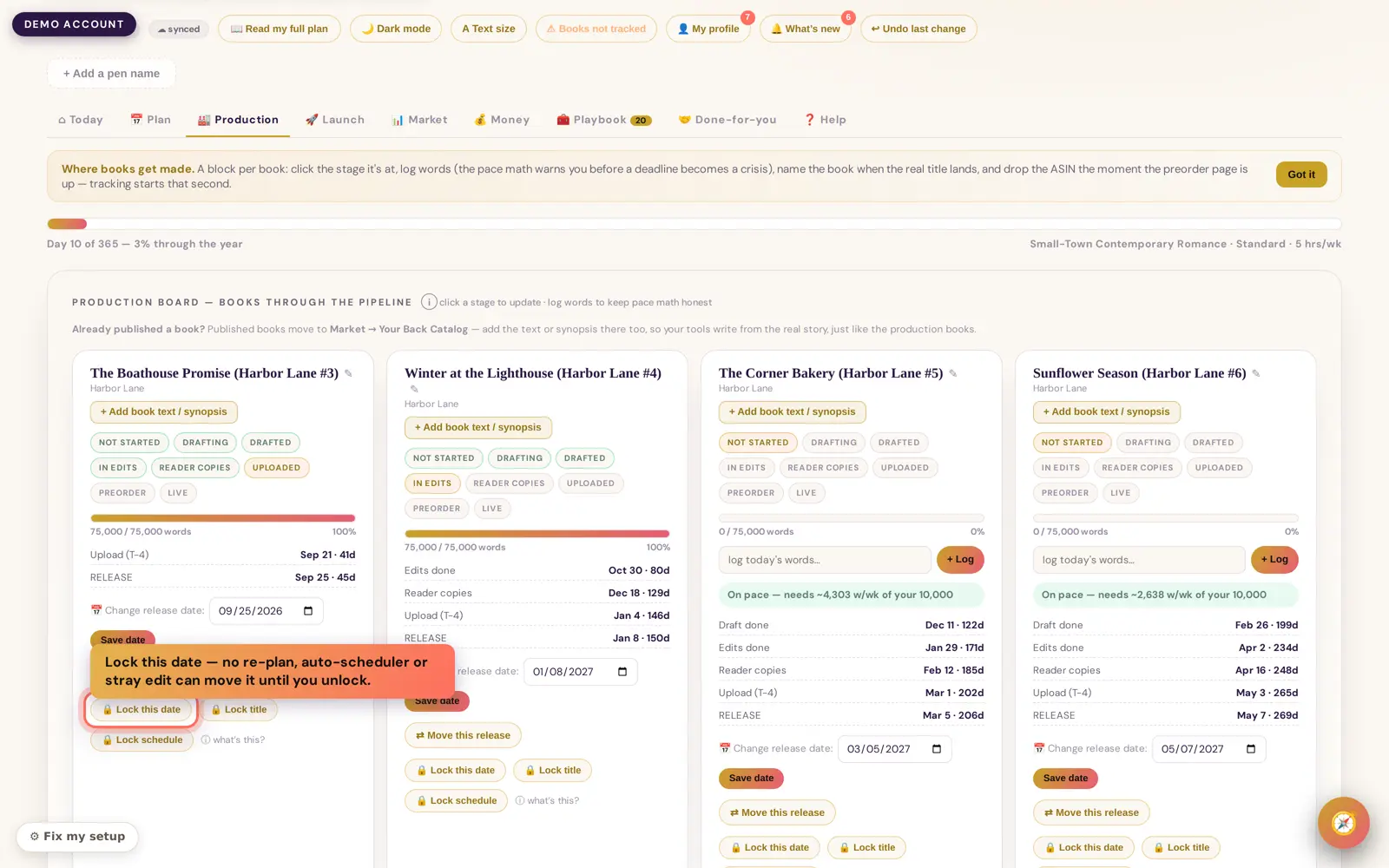Open the Plan tab
1389x868 pixels.
click(151, 120)
